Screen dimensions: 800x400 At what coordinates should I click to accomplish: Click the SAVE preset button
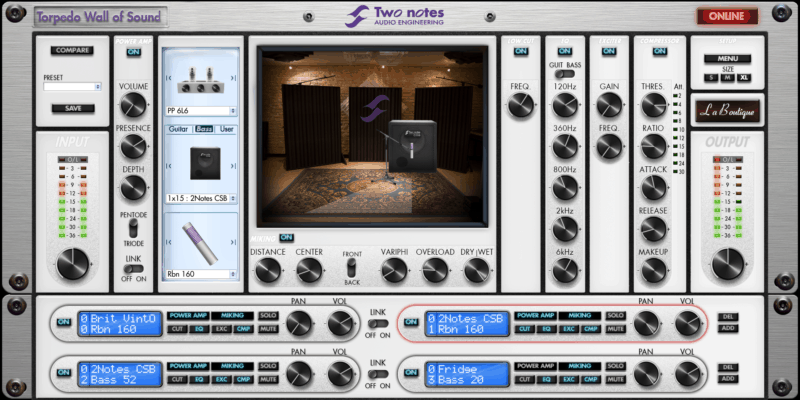pyautogui.click(x=73, y=108)
